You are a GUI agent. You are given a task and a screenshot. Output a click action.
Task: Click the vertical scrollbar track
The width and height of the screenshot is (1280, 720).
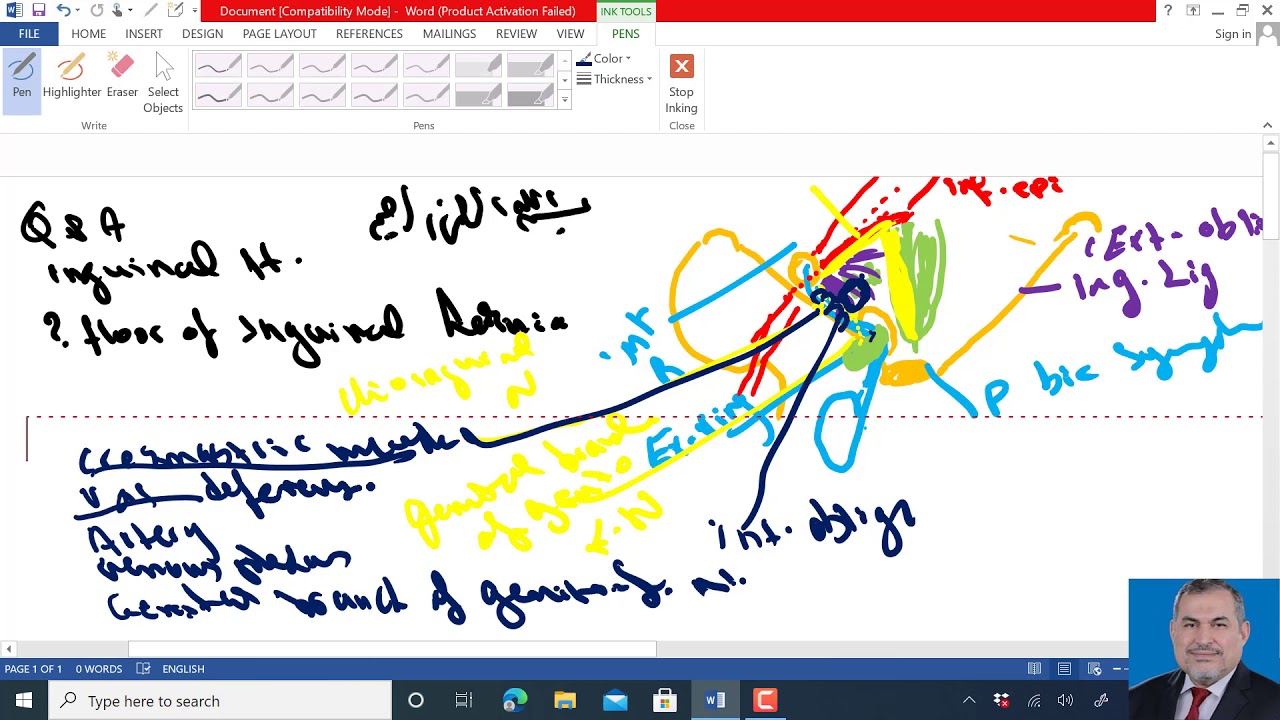[x=1271, y=400]
